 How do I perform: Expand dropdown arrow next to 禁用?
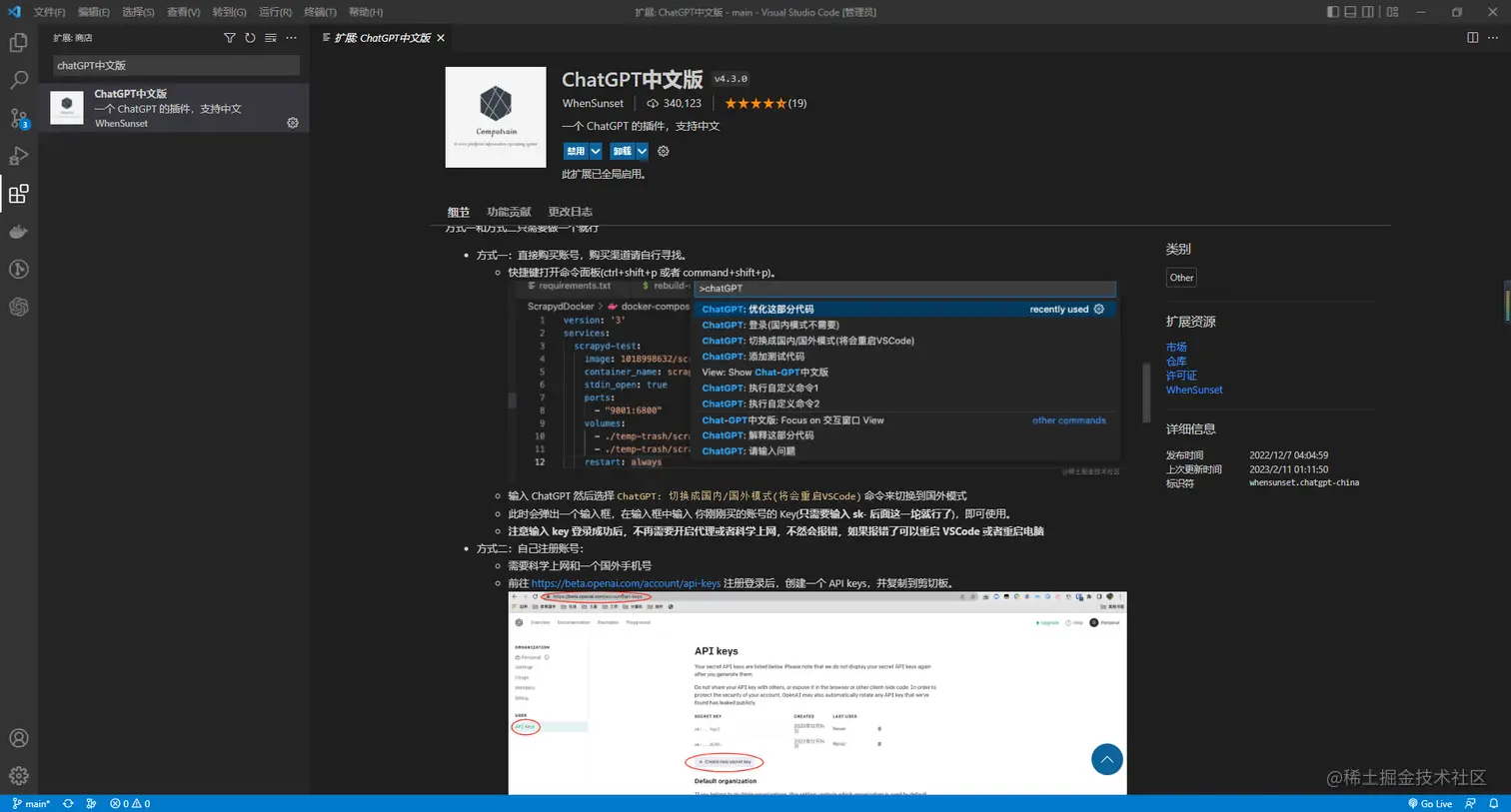596,151
